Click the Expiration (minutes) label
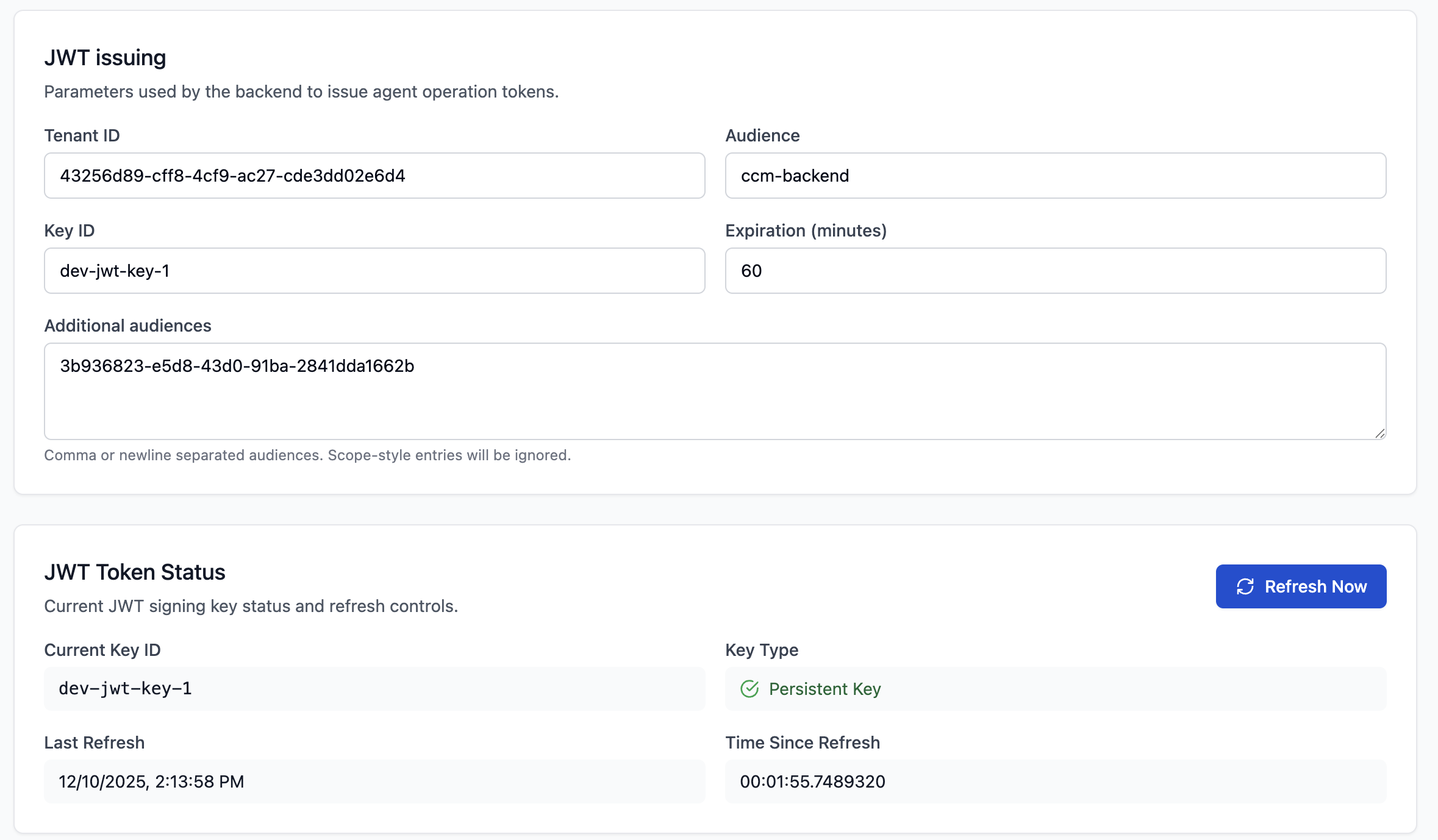The image size is (1438, 840). click(x=806, y=230)
